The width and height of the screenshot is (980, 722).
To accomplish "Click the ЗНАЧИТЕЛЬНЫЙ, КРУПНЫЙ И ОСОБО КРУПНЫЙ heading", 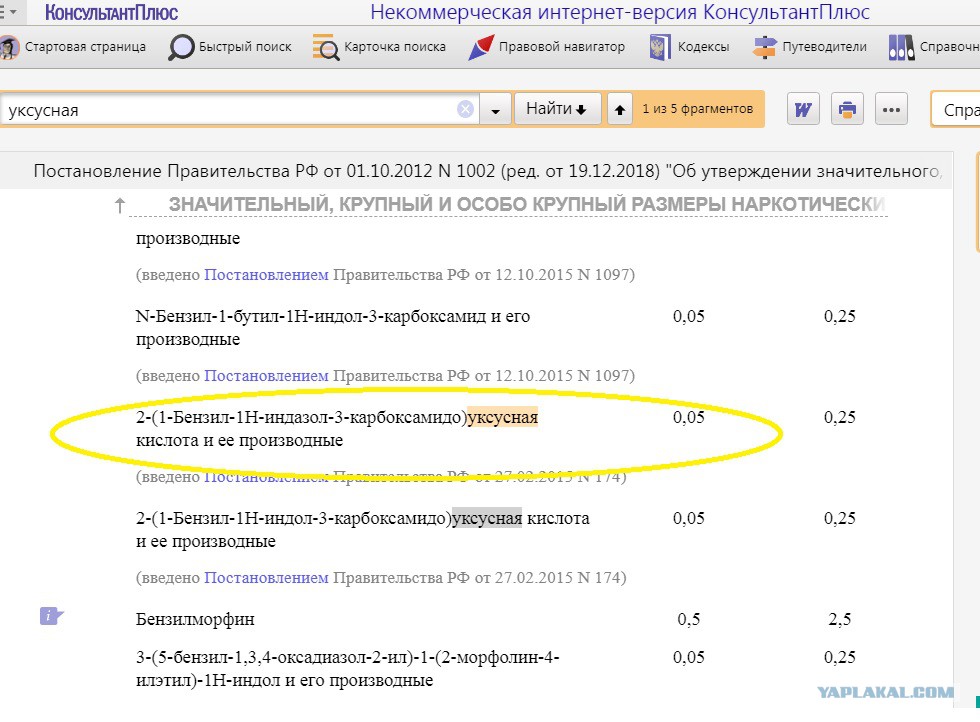I will tap(527, 204).
